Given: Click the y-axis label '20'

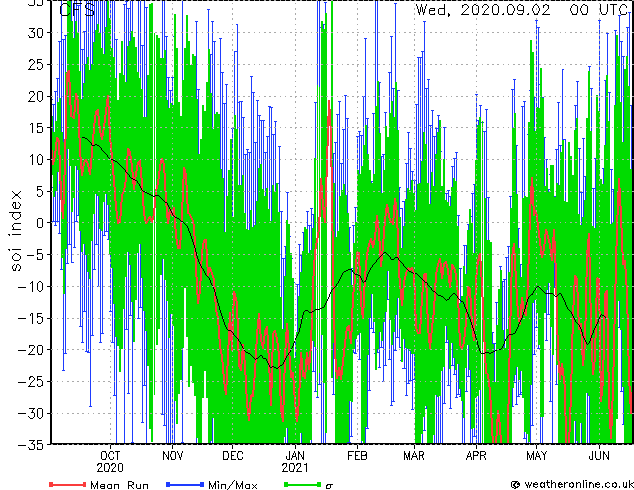Looking at the screenshot, I should pyautogui.click(x=36, y=96).
